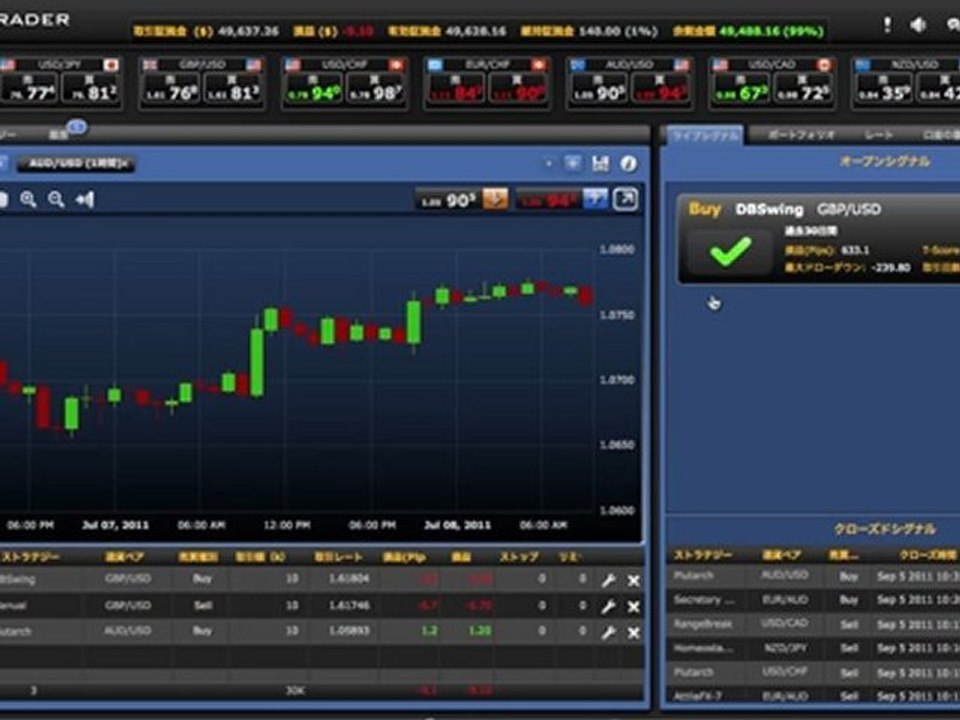The image size is (960, 720).
Task: Save the chart using the floppy disk icon
Action: point(601,163)
